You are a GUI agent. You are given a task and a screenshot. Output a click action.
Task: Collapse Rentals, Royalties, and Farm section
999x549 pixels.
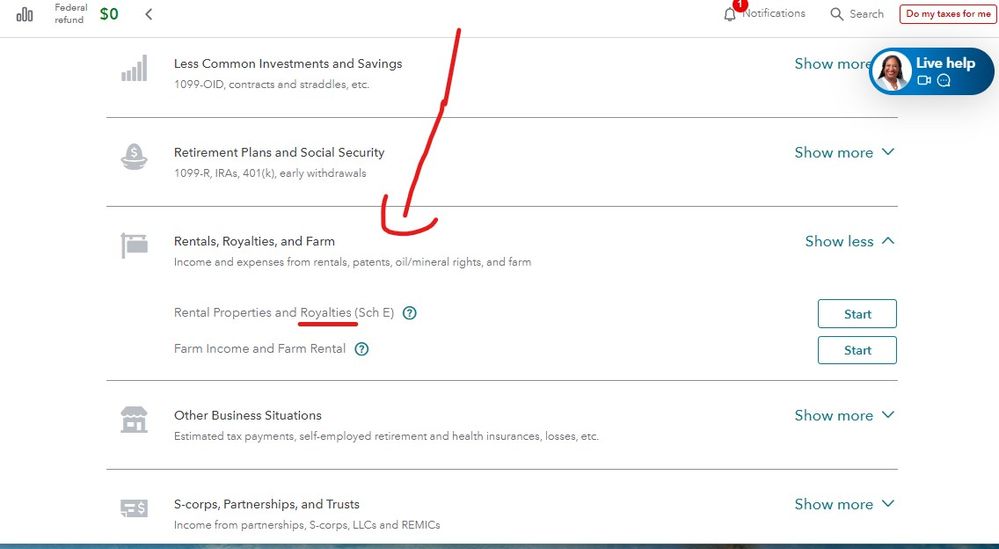pyautogui.click(x=849, y=241)
